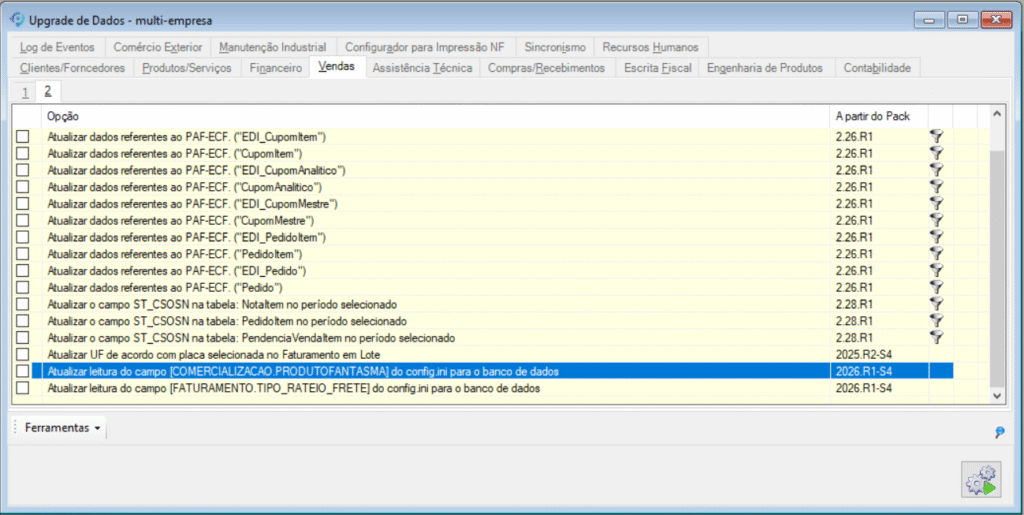Click the application icon in title bar
Screen dimensions: 1024x515
click(x=17, y=19)
